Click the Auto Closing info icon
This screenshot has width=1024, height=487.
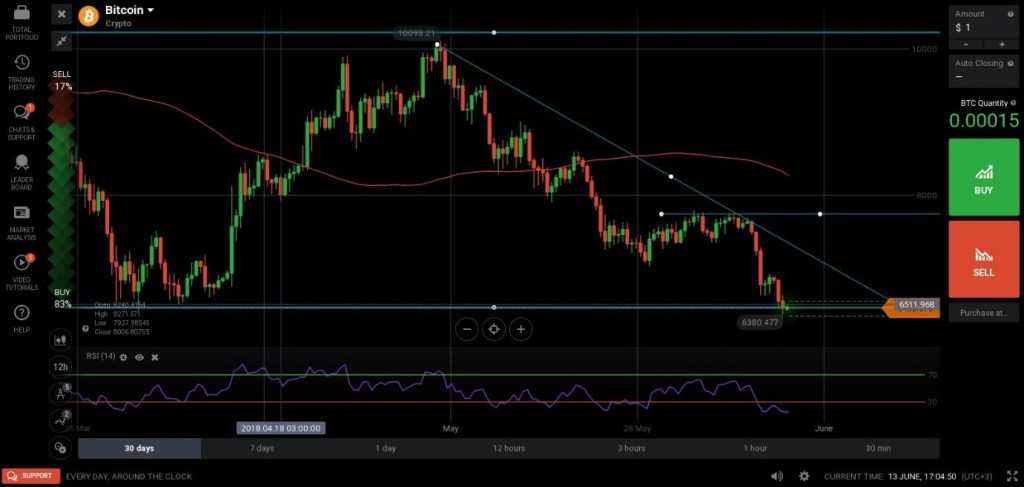pos(1012,63)
